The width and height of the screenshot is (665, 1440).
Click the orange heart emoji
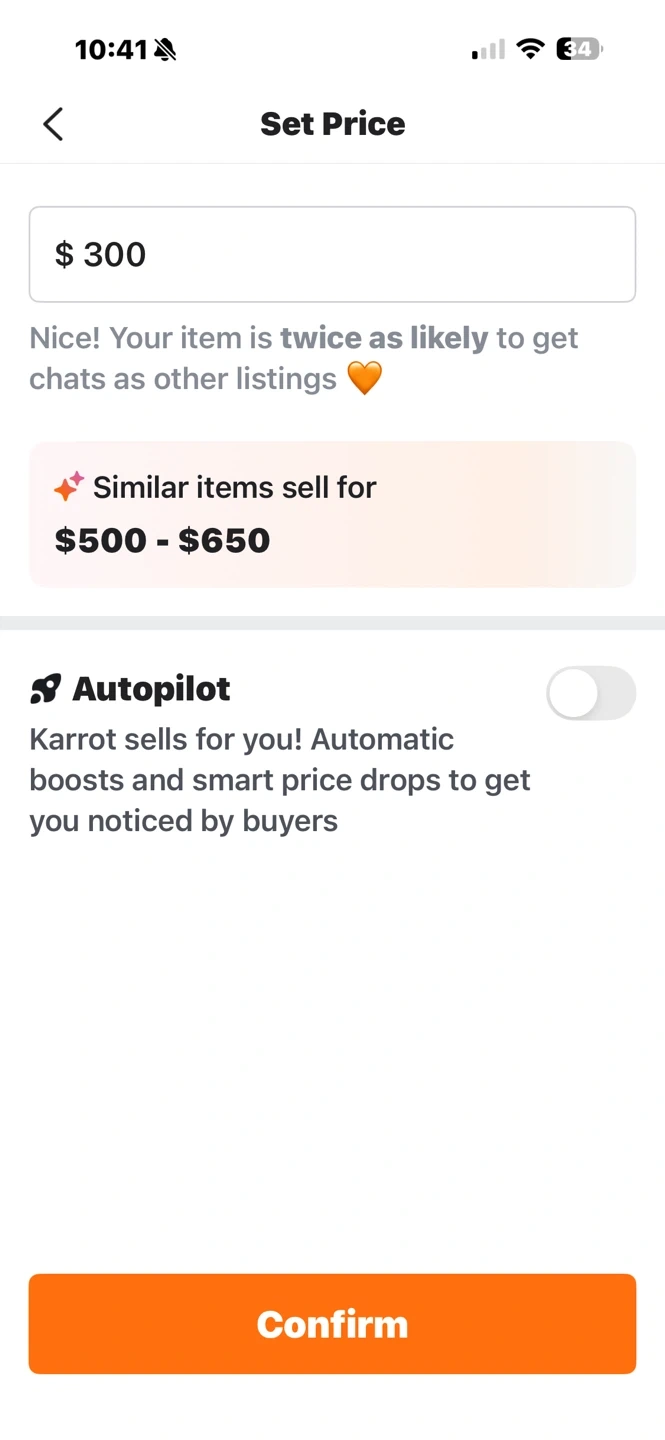click(364, 379)
